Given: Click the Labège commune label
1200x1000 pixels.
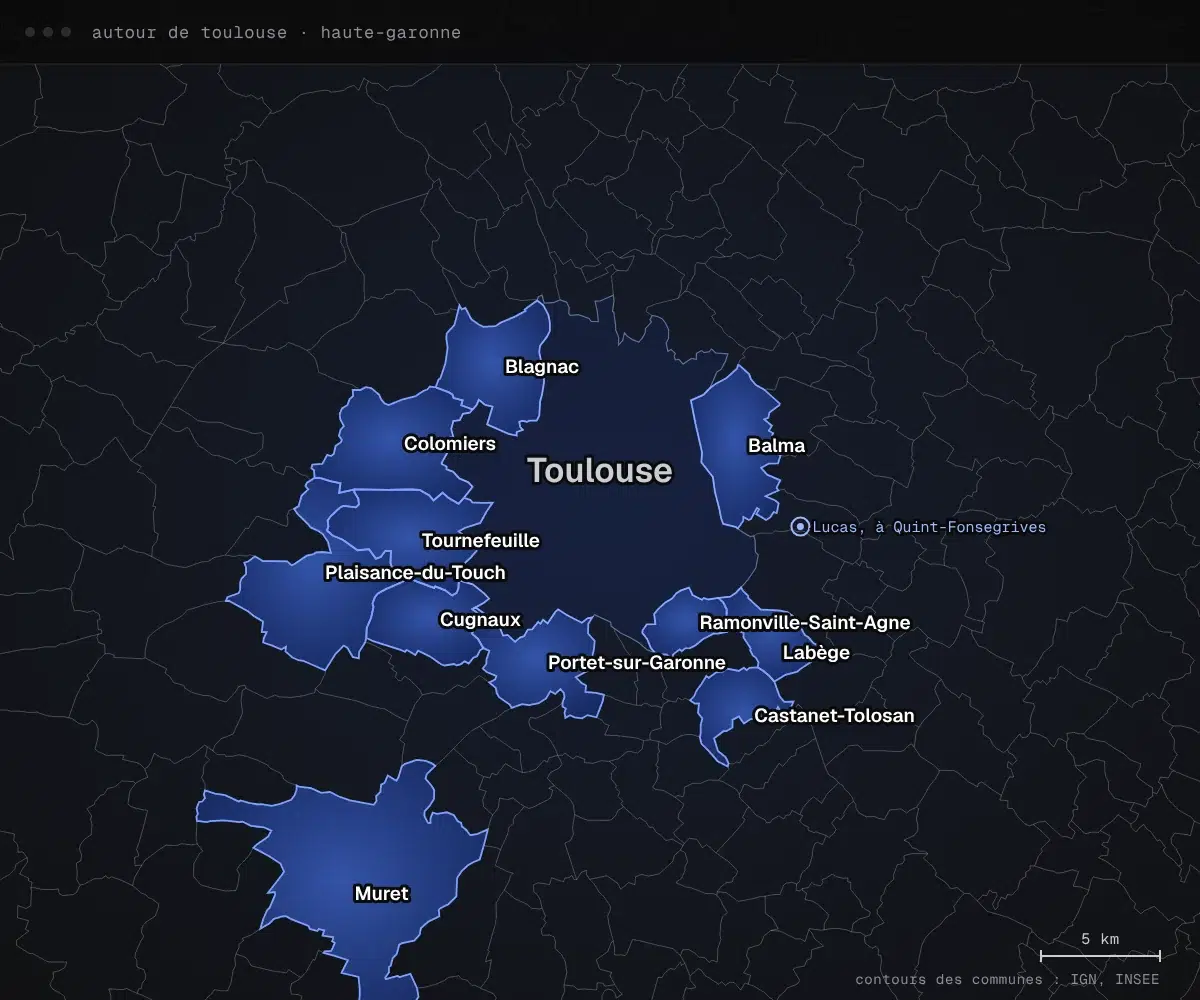Looking at the screenshot, I should pyautogui.click(x=816, y=653).
